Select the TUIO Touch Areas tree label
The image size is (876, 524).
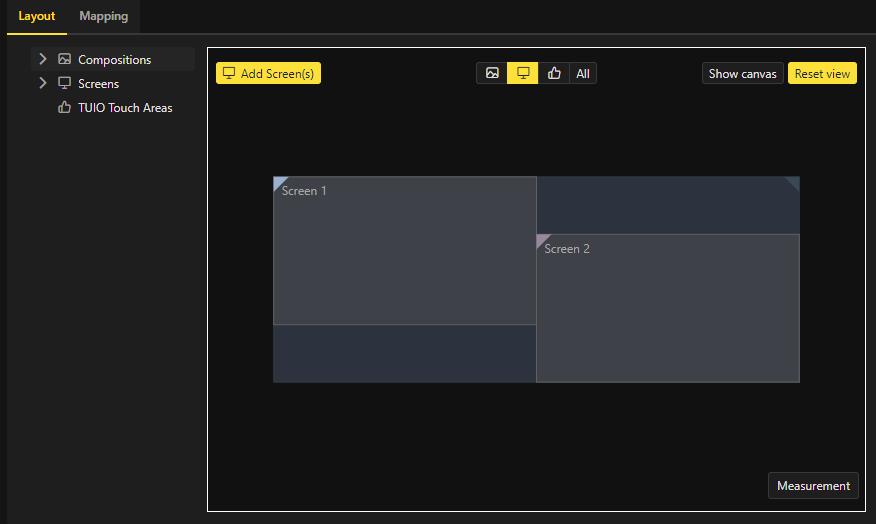click(125, 108)
